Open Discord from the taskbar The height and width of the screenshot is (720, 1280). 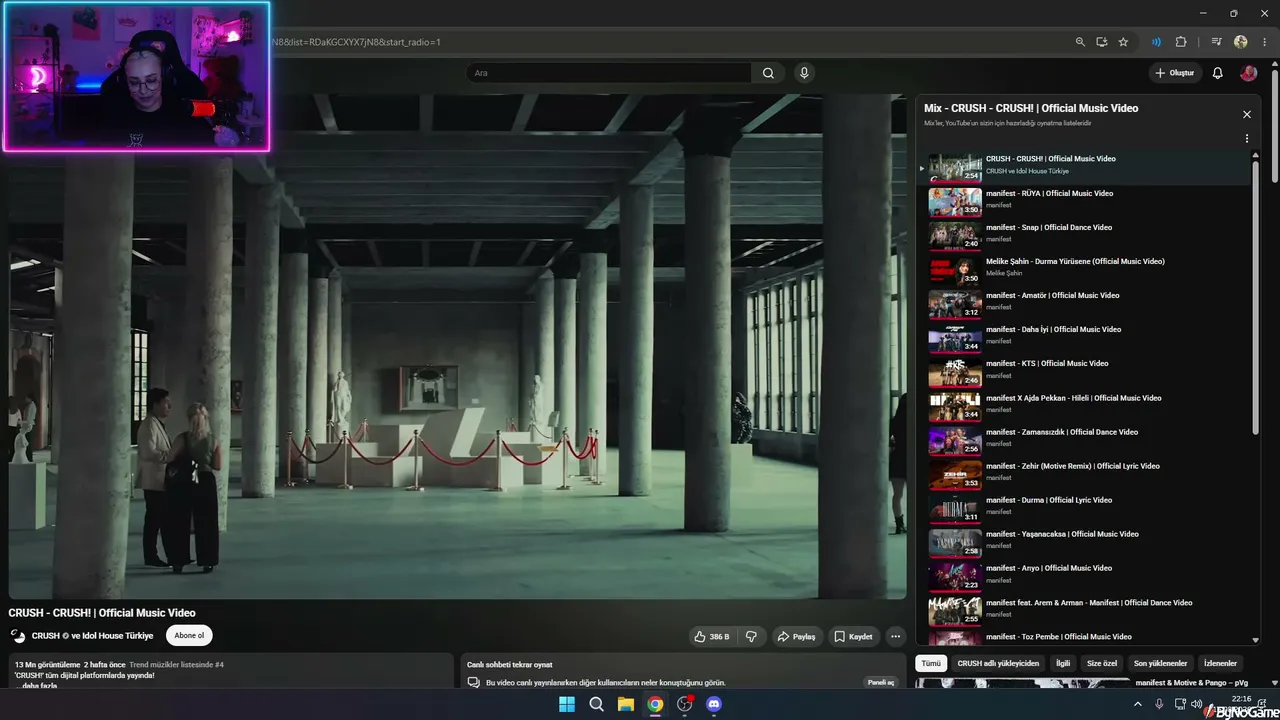pos(714,704)
